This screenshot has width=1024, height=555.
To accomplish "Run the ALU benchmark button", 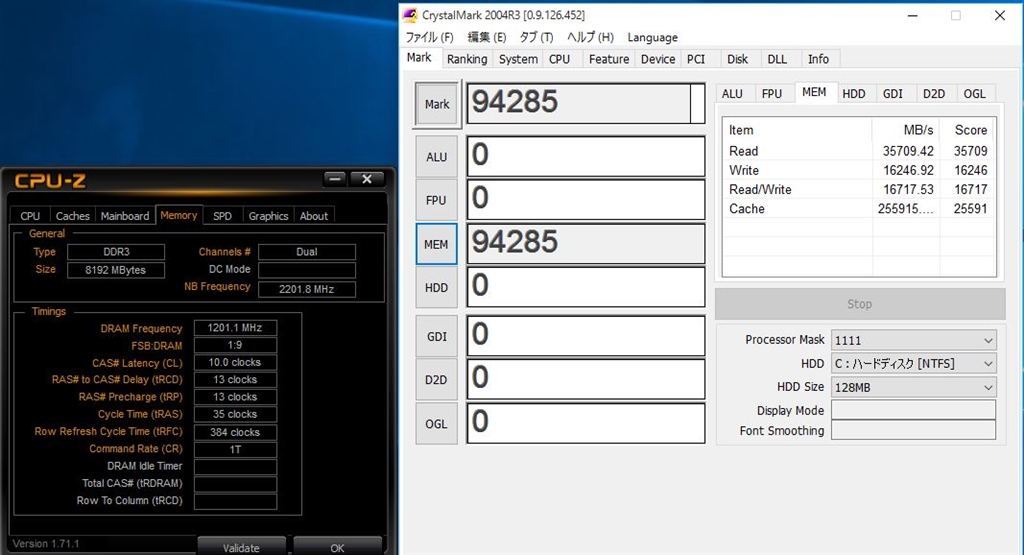I will click(x=436, y=157).
